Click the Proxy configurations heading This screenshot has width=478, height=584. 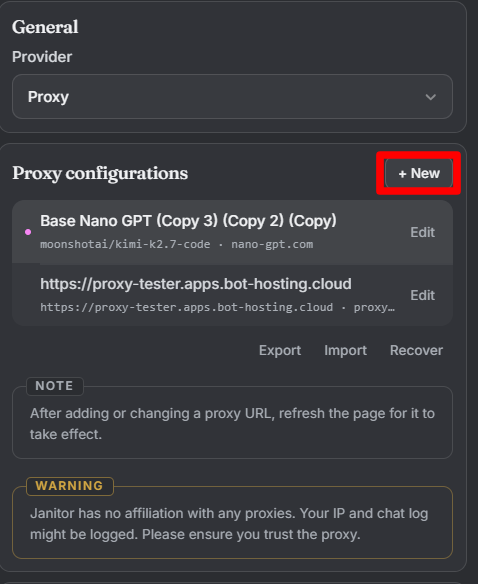100,174
